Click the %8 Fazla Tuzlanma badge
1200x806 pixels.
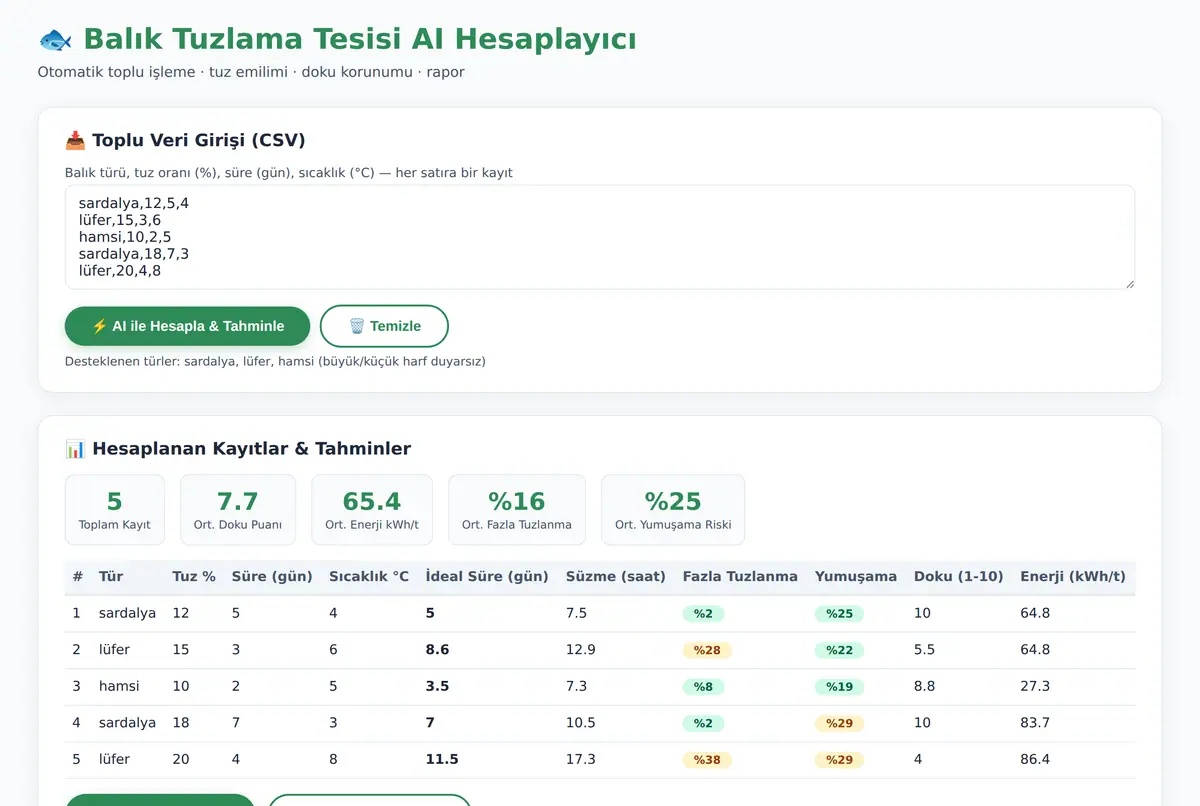703,686
